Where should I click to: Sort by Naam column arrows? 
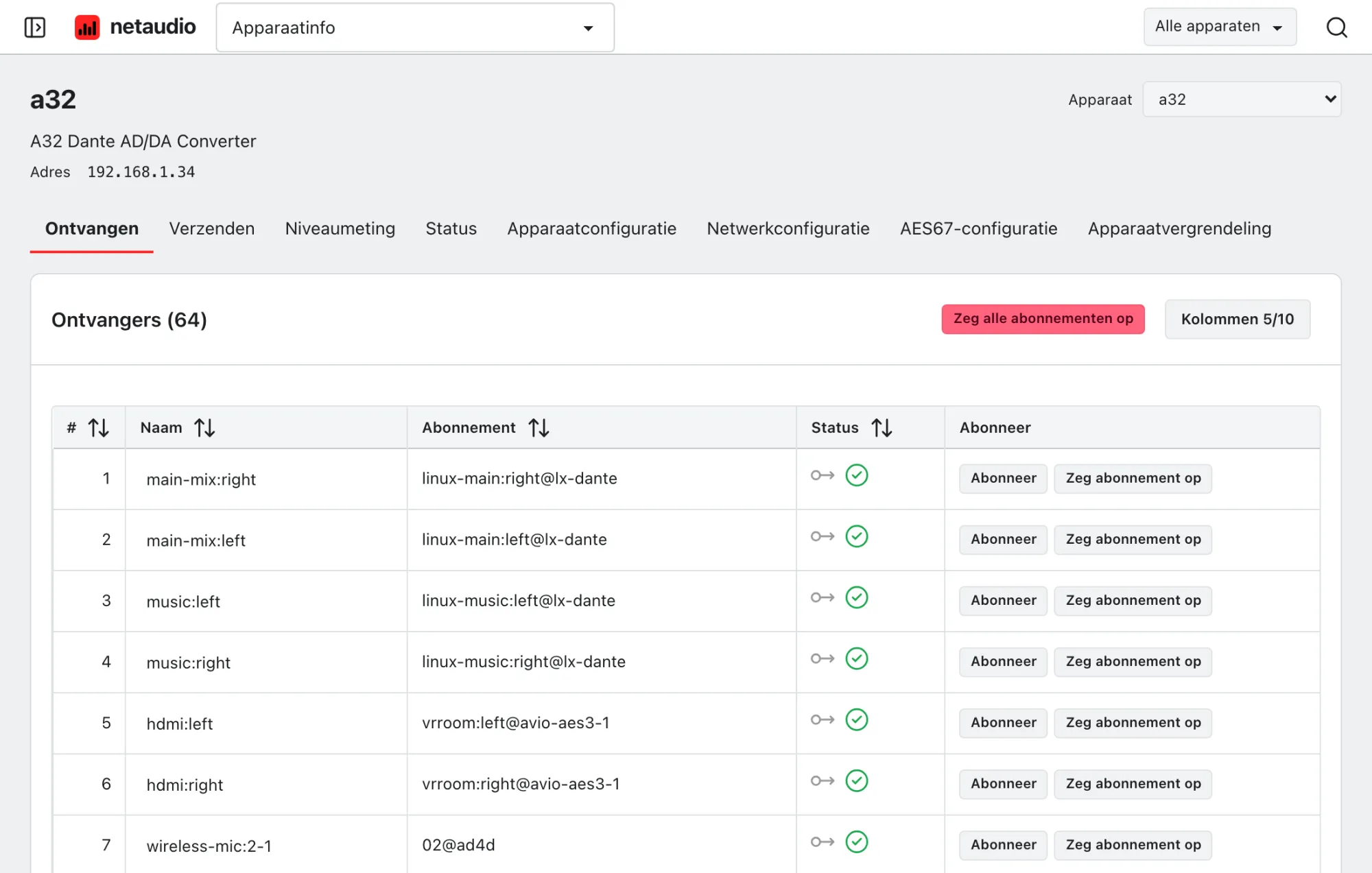point(204,428)
